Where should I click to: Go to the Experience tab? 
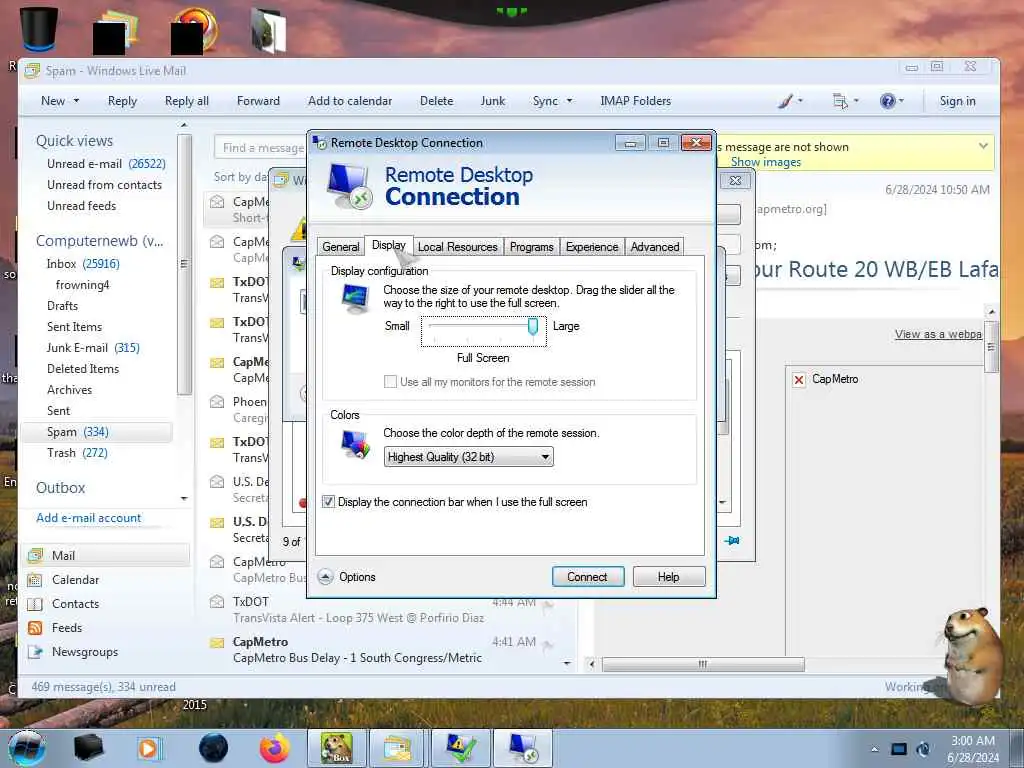click(x=592, y=247)
